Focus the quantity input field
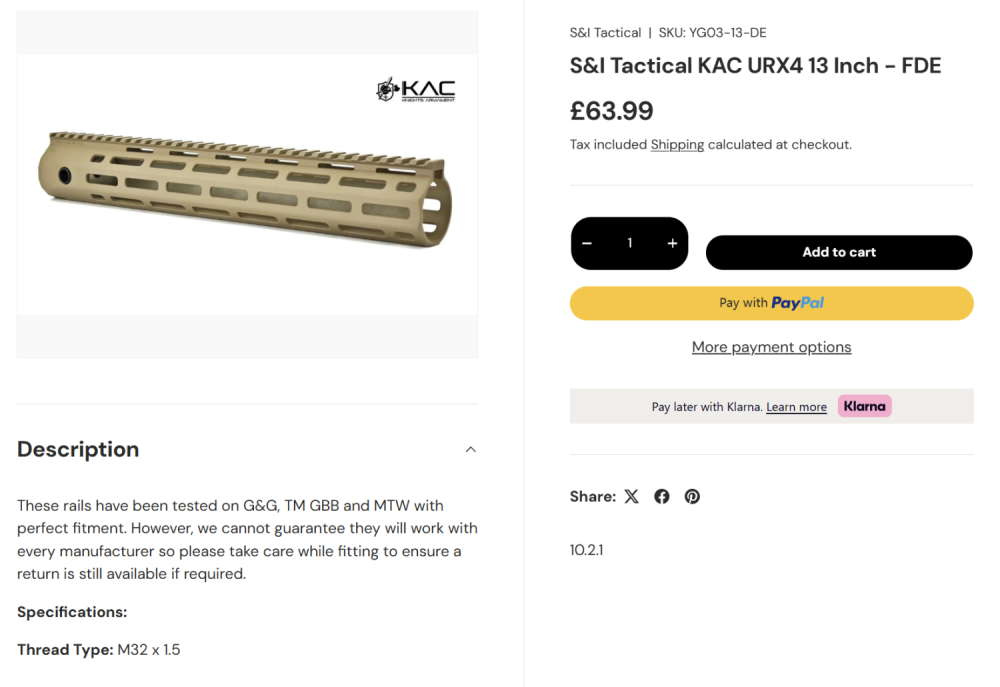 [630, 243]
